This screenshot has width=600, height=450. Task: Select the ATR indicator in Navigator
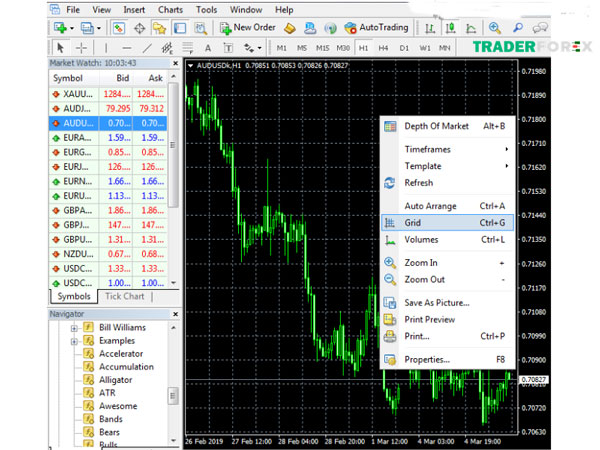pyautogui.click(x=107, y=393)
